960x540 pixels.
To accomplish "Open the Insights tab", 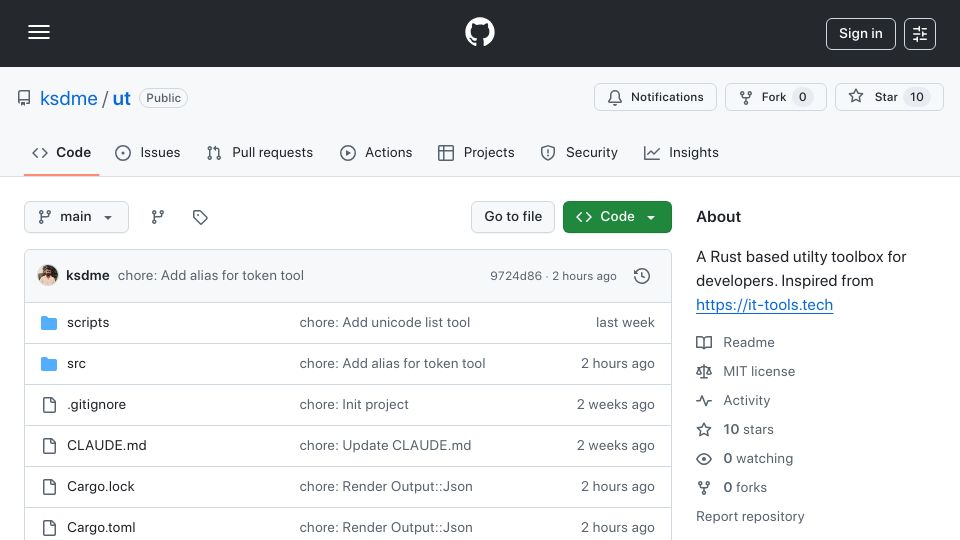I will (x=681, y=152).
